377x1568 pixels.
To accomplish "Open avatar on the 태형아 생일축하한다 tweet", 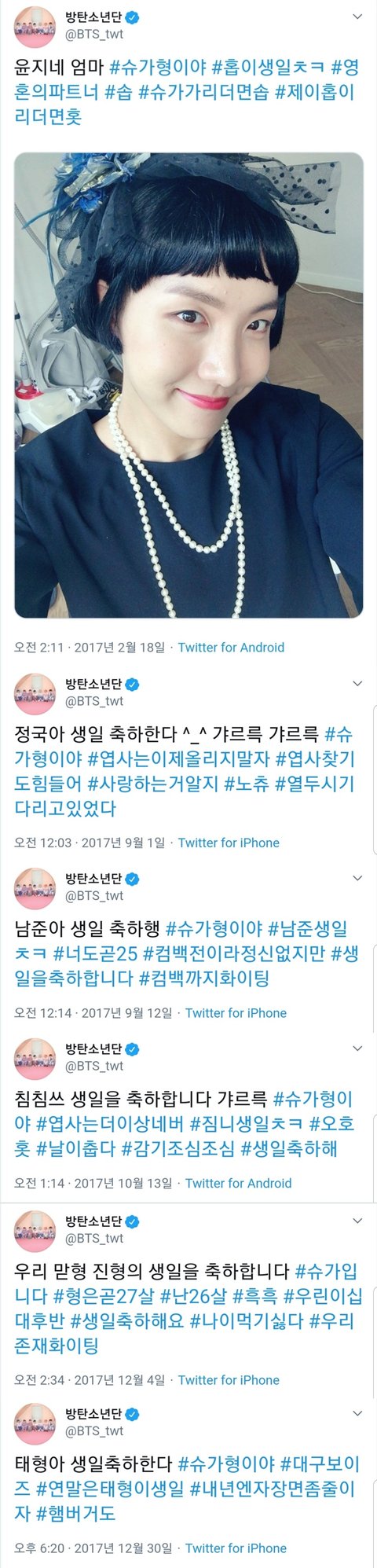I will click(x=35, y=1423).
